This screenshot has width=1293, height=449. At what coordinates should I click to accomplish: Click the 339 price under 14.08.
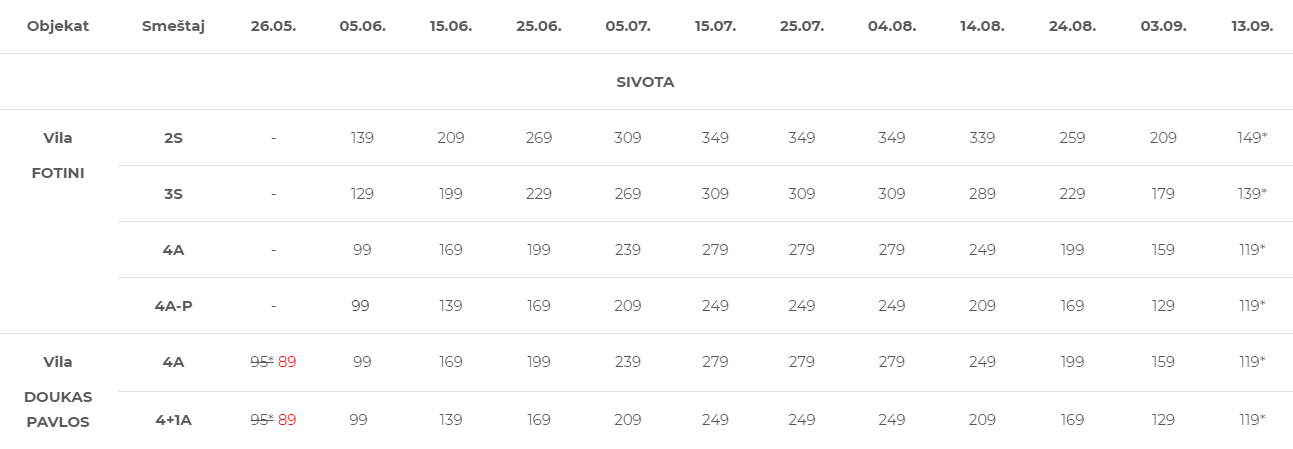click(982, 138)
